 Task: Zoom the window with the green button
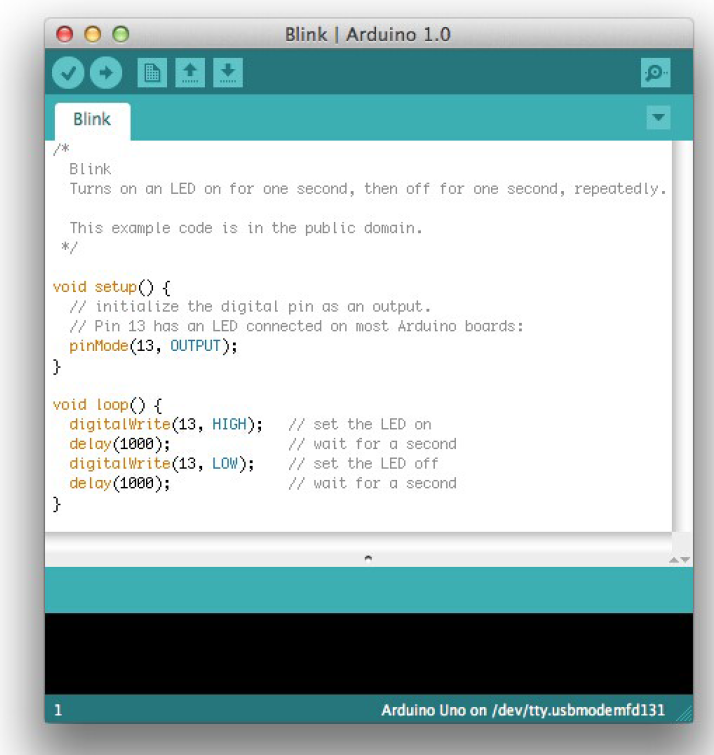pyautogui.click(x=120, y=34)
